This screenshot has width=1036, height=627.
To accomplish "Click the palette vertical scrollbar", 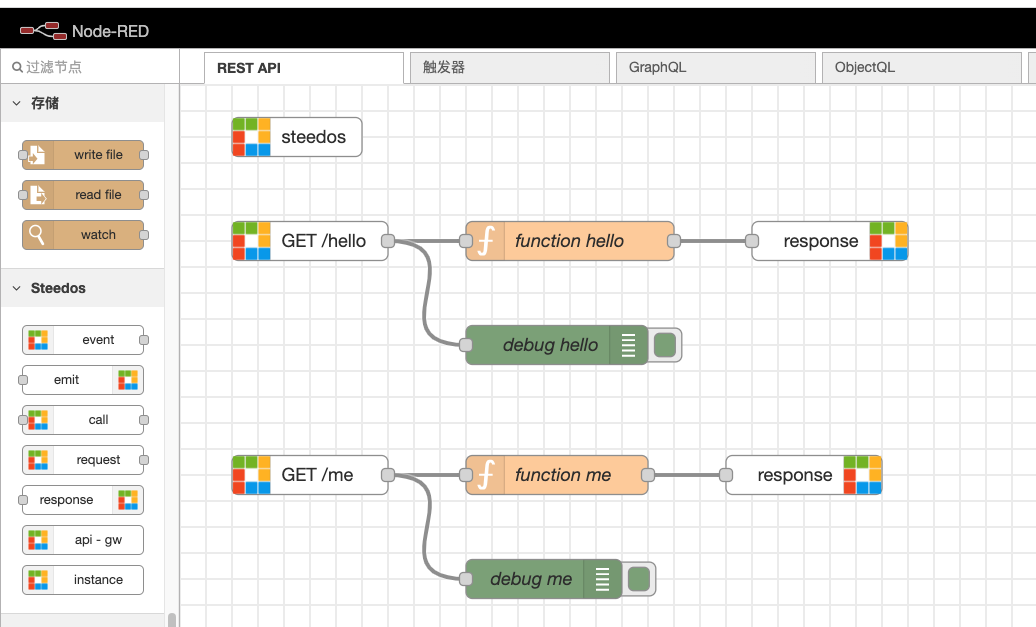I will (x=171, y=619).
